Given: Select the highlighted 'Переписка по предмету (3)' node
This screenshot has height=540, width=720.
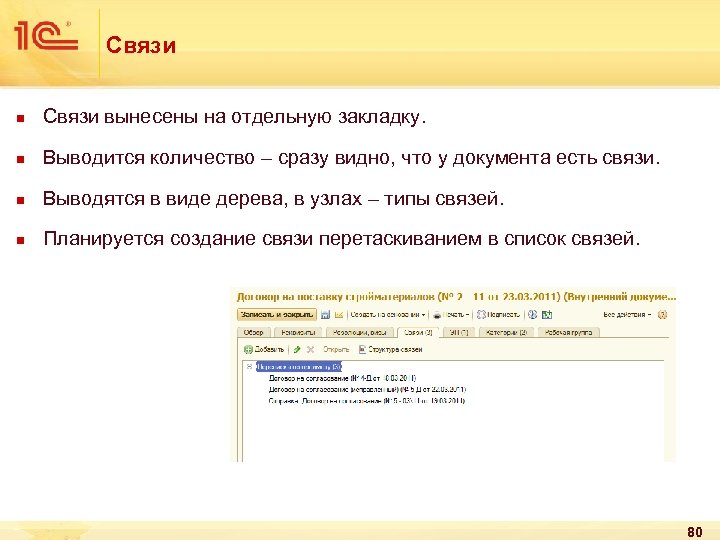Looking at the screenshot, I should 299,366.
